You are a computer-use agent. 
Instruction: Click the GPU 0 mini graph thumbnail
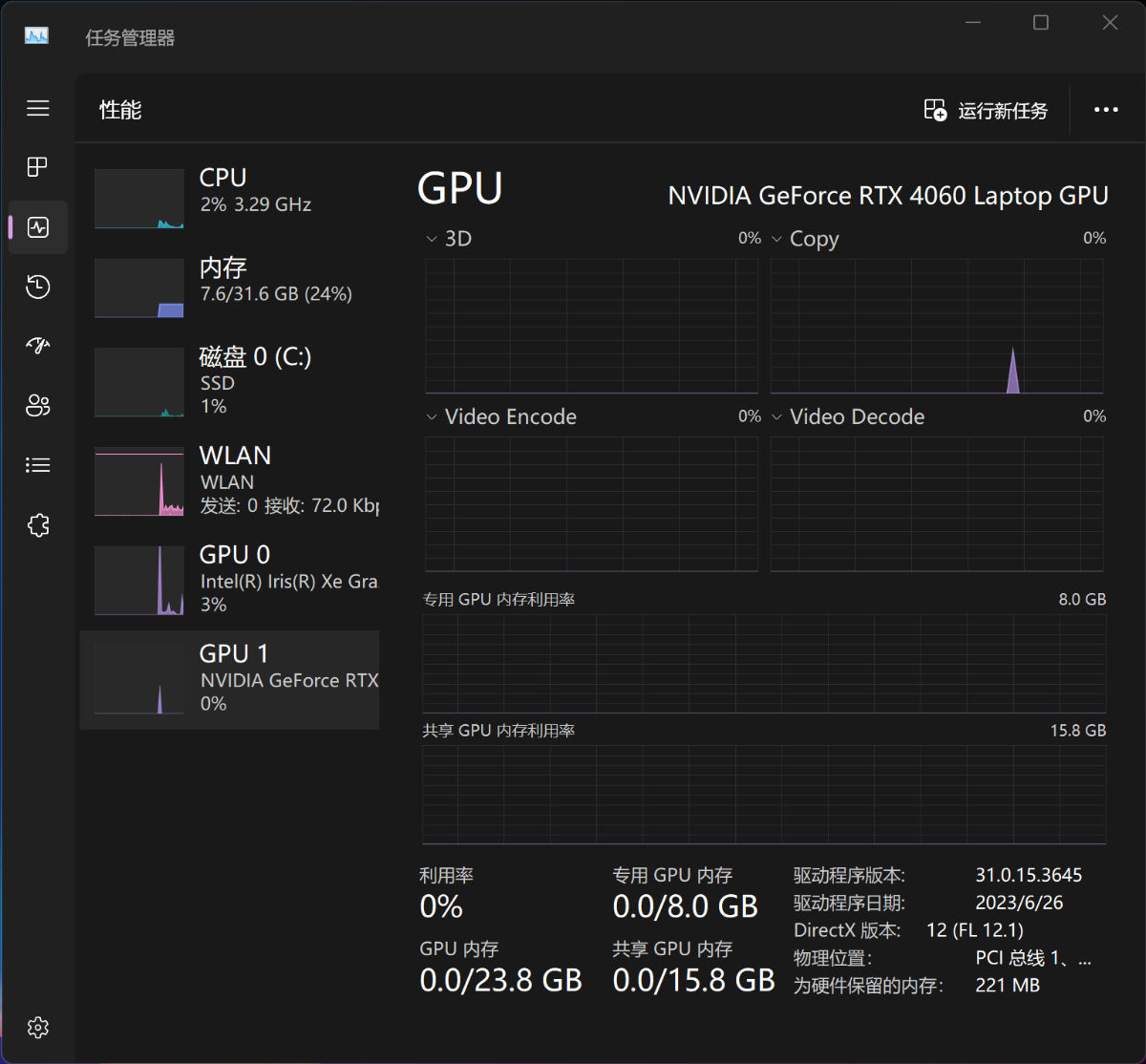click(x=139, y=581)
